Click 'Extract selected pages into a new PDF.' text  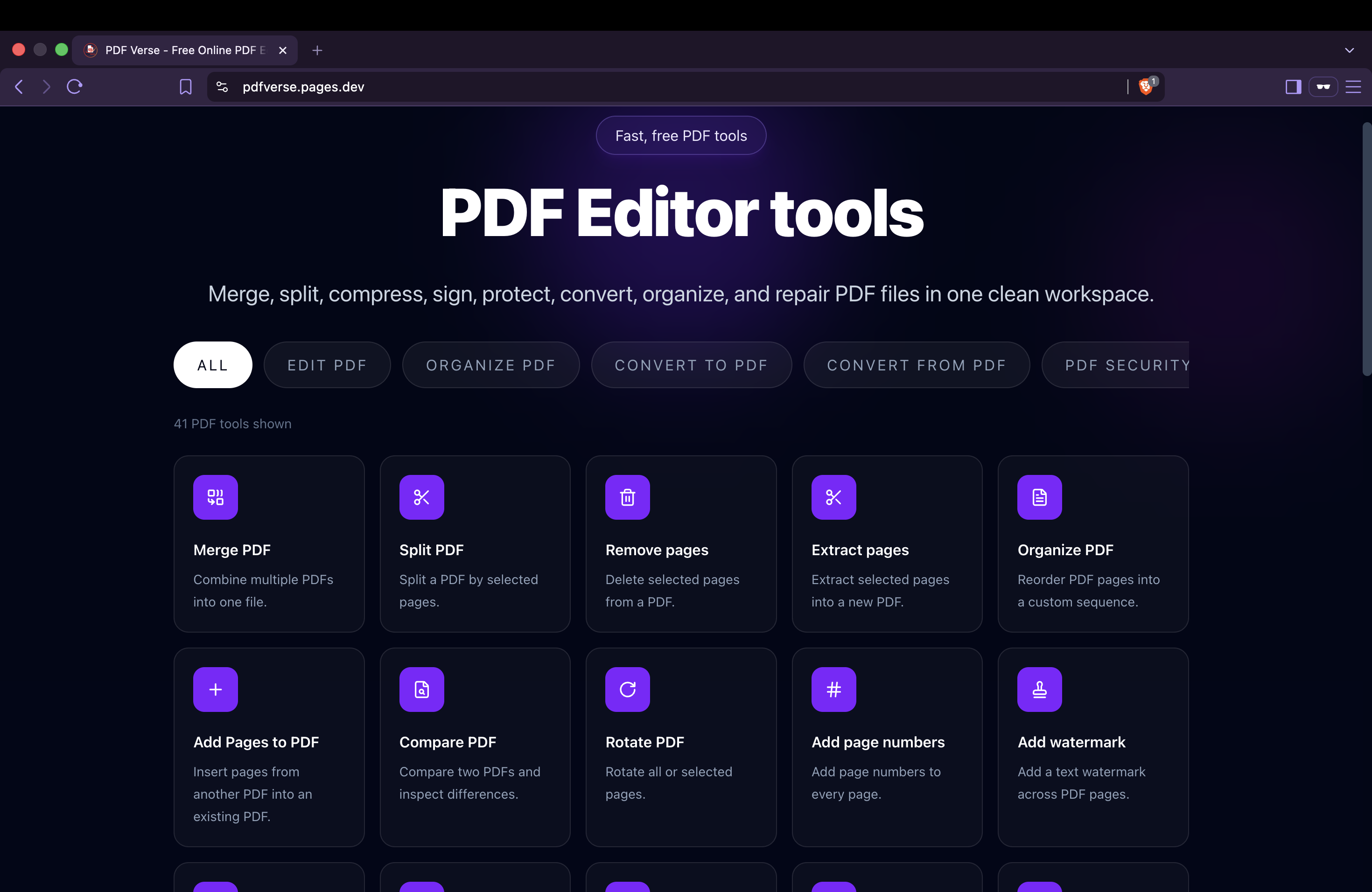click(x=880, y=591)
